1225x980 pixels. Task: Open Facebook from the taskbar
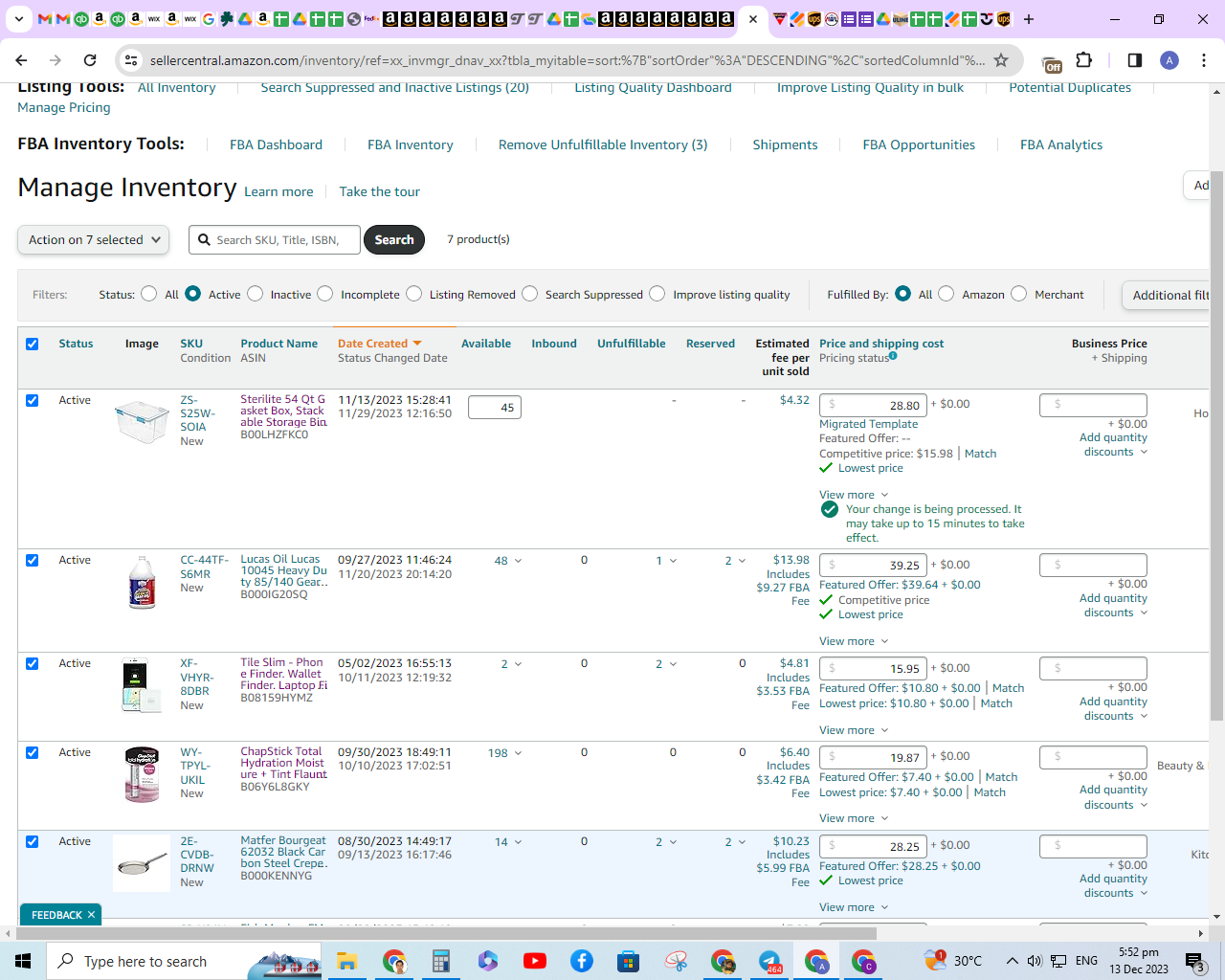pyautogui.click(x=582, y=961)
